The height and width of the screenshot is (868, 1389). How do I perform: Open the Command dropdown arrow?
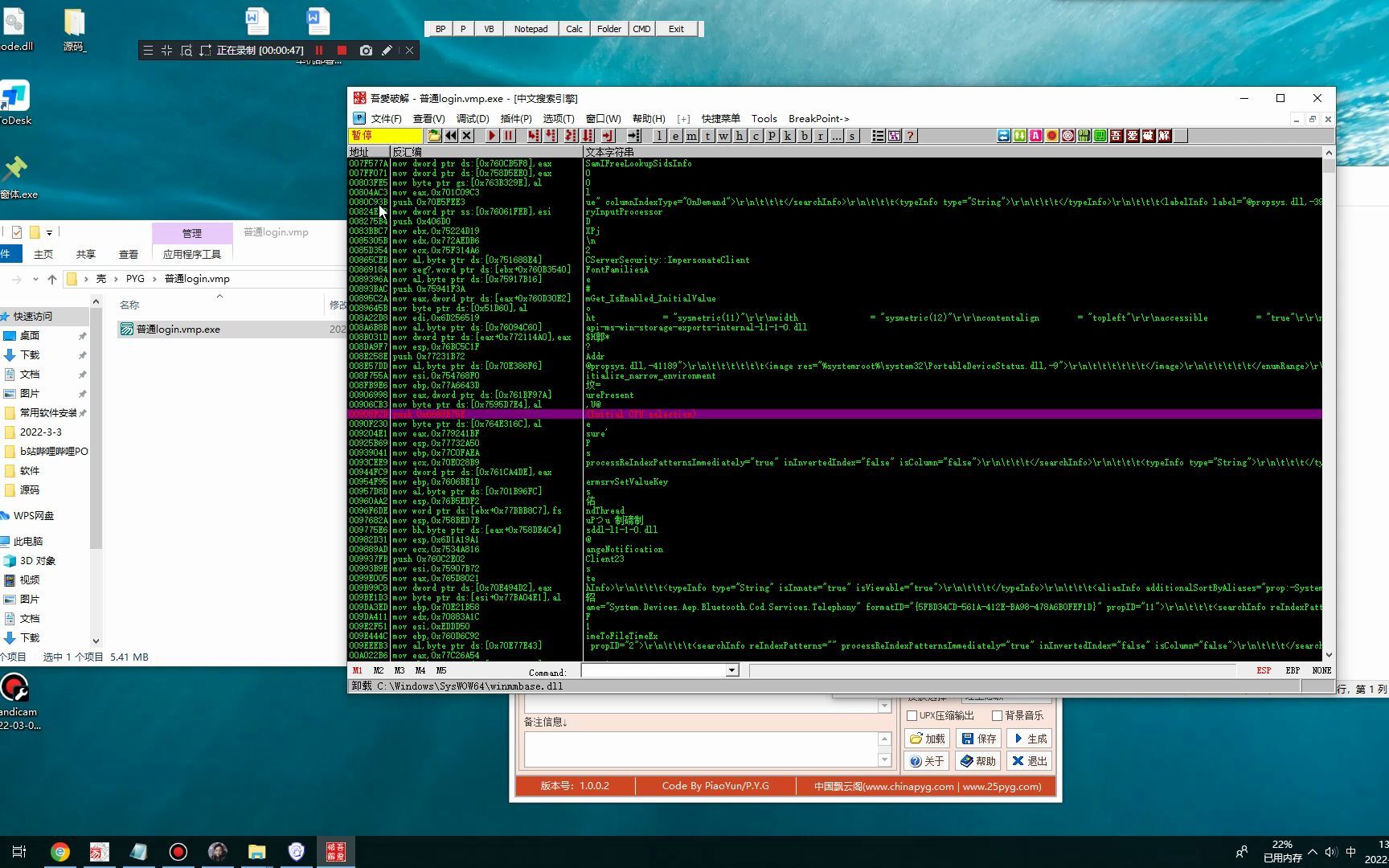click(x=731, y=670)
